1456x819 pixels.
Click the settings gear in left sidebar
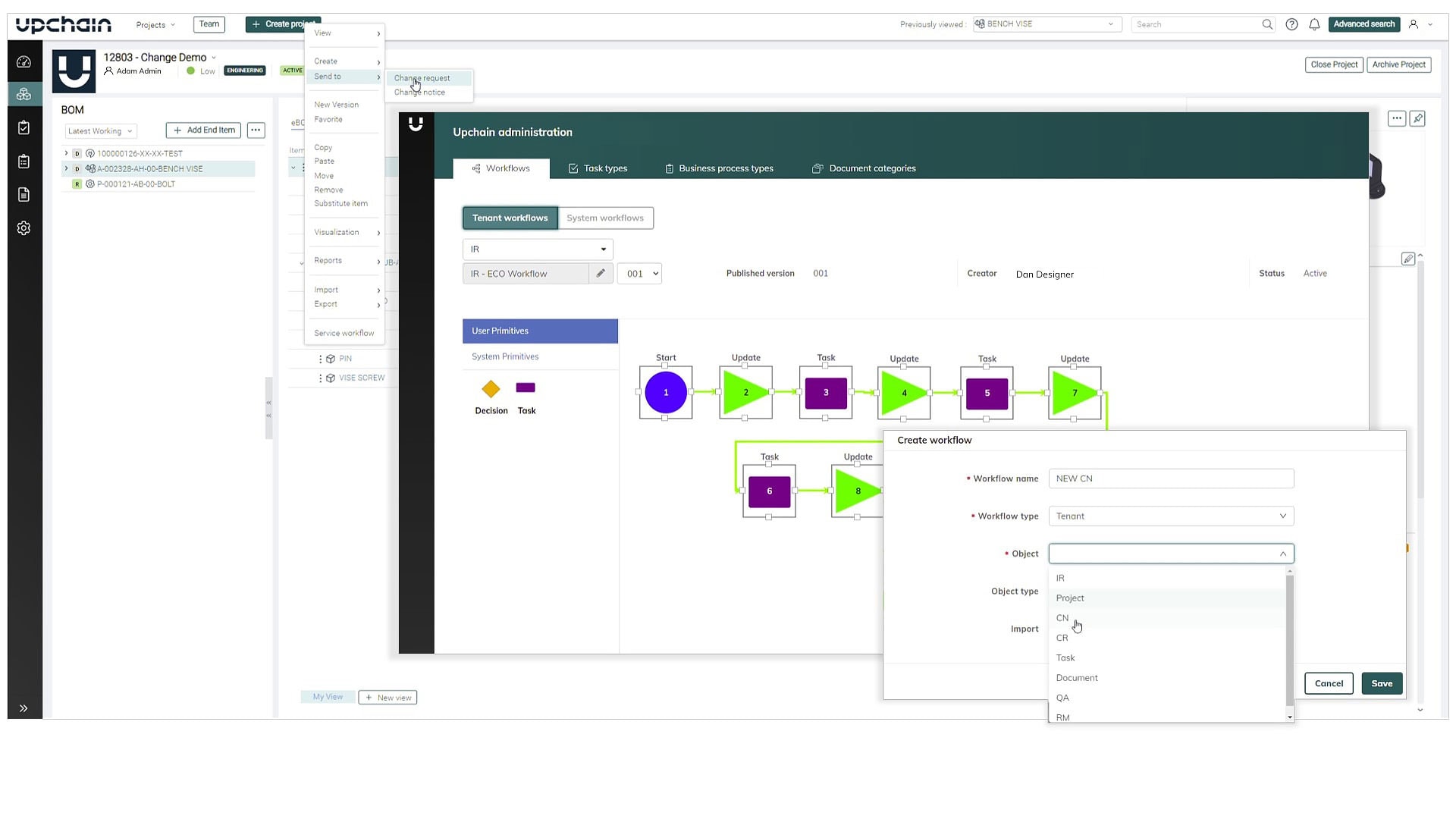(x=24, y=228)
